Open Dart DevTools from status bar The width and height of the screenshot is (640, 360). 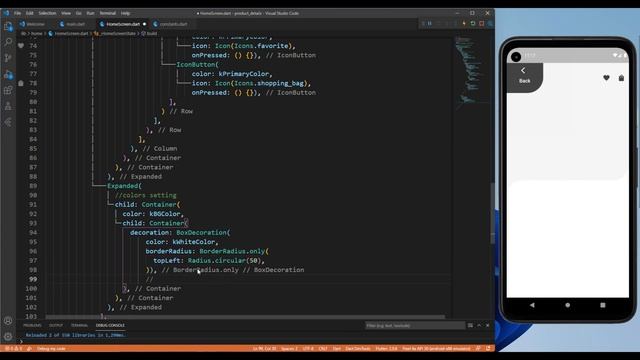(358, 349)
